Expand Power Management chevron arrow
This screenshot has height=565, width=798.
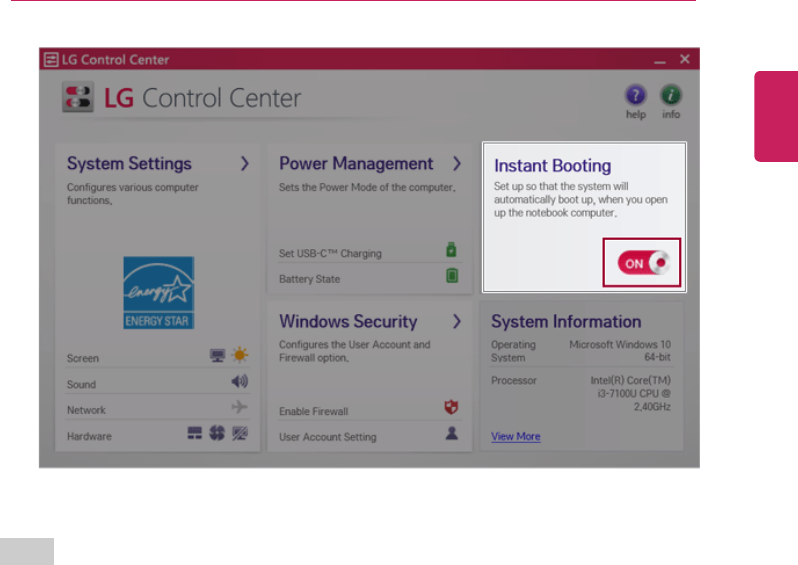tap(457, 163)
